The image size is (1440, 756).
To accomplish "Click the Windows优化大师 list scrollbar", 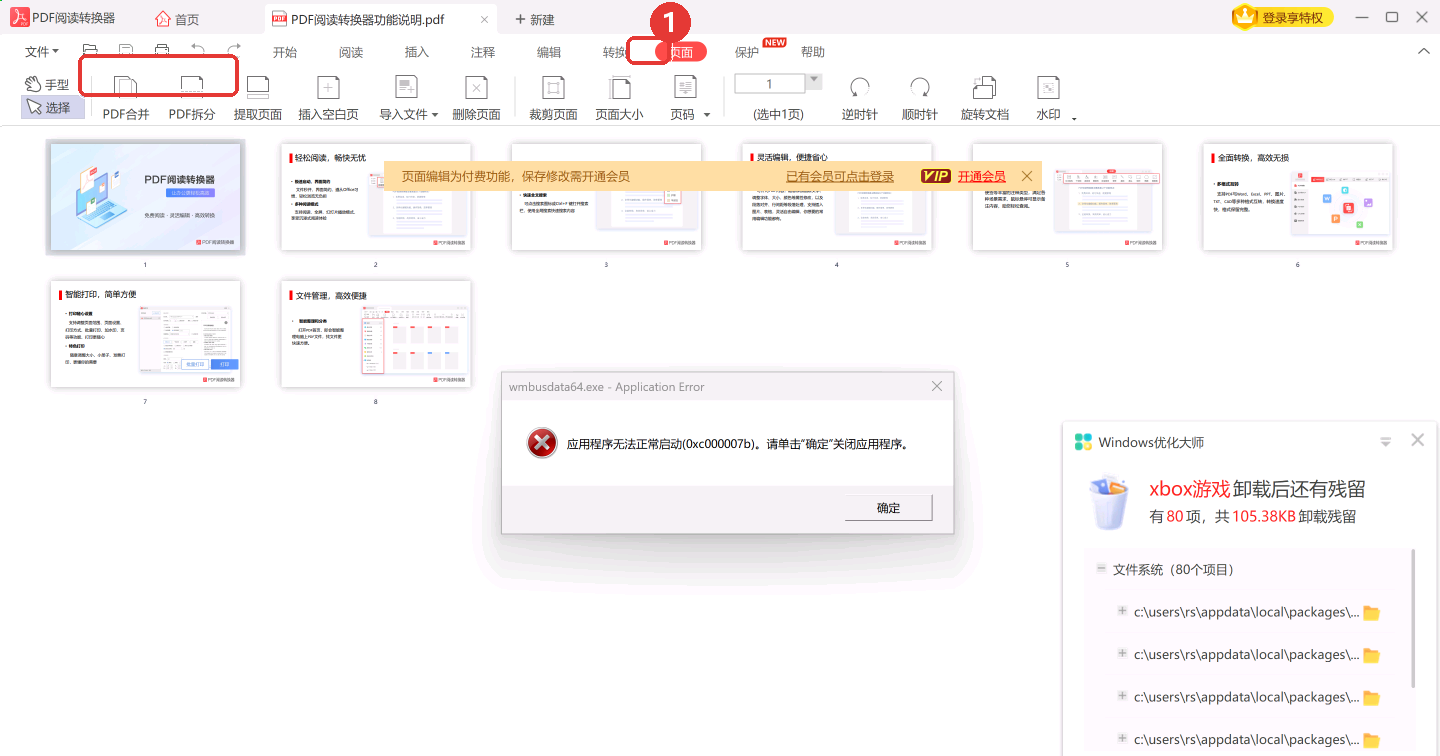I will coord(1413,617).
